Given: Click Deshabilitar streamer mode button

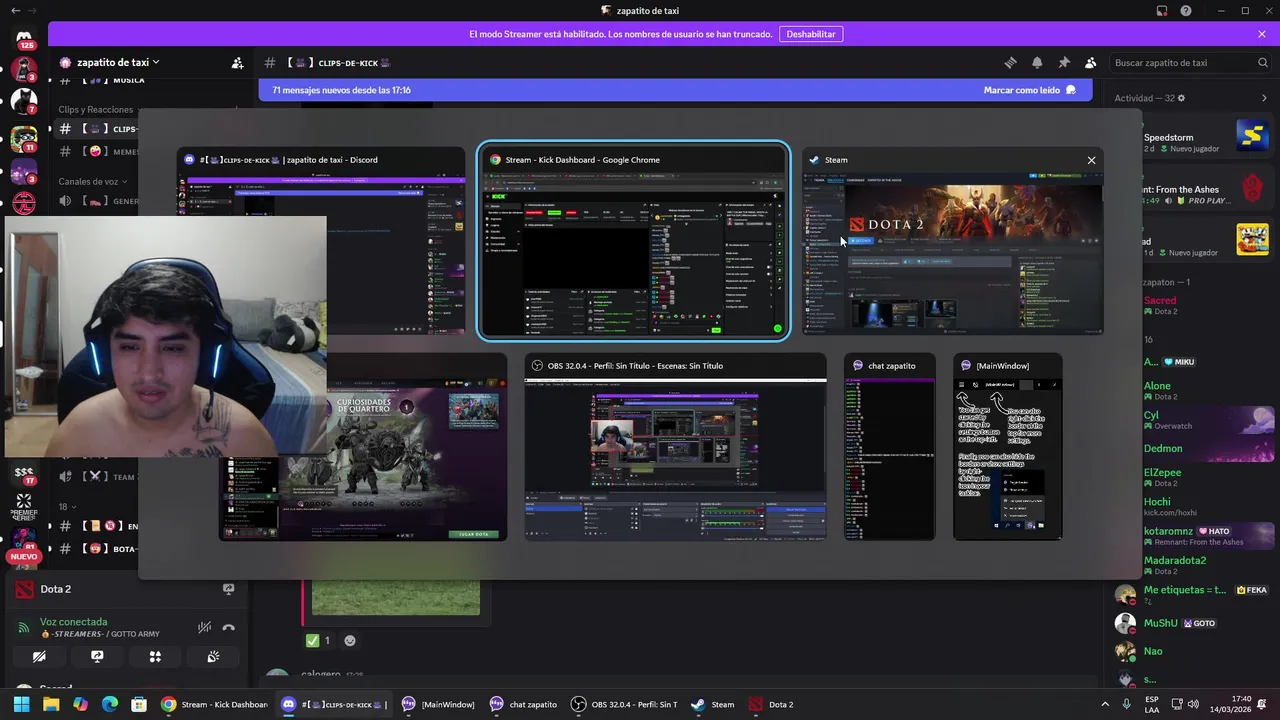Looking at the screenshot, I should click(811, 33).
